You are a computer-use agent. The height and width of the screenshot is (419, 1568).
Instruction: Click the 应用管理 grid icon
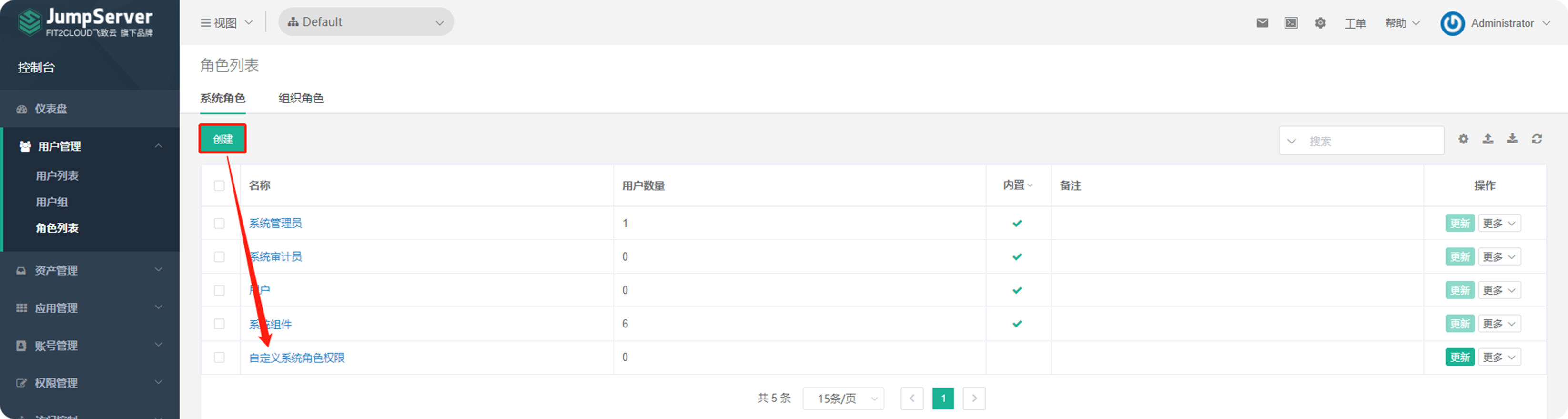tap(21, 308)
